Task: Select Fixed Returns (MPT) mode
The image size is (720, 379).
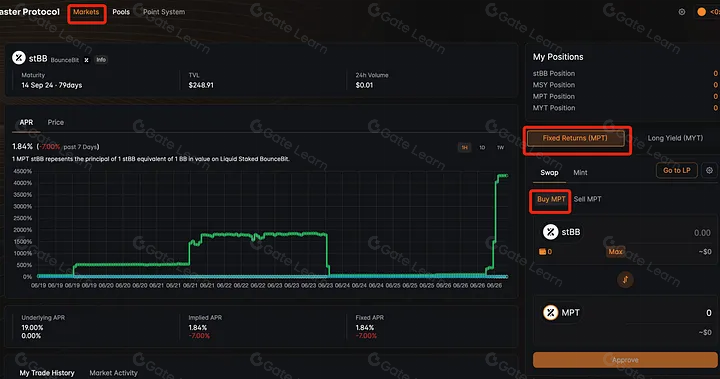Action: coord(575,138)
